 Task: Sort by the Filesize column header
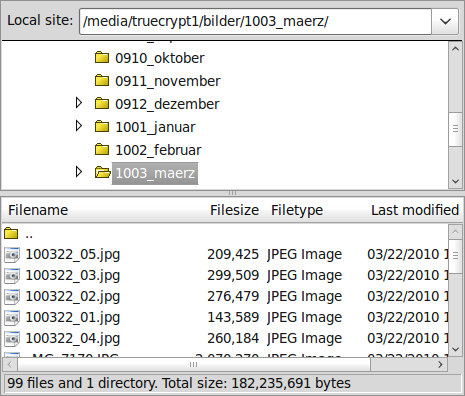234,210
